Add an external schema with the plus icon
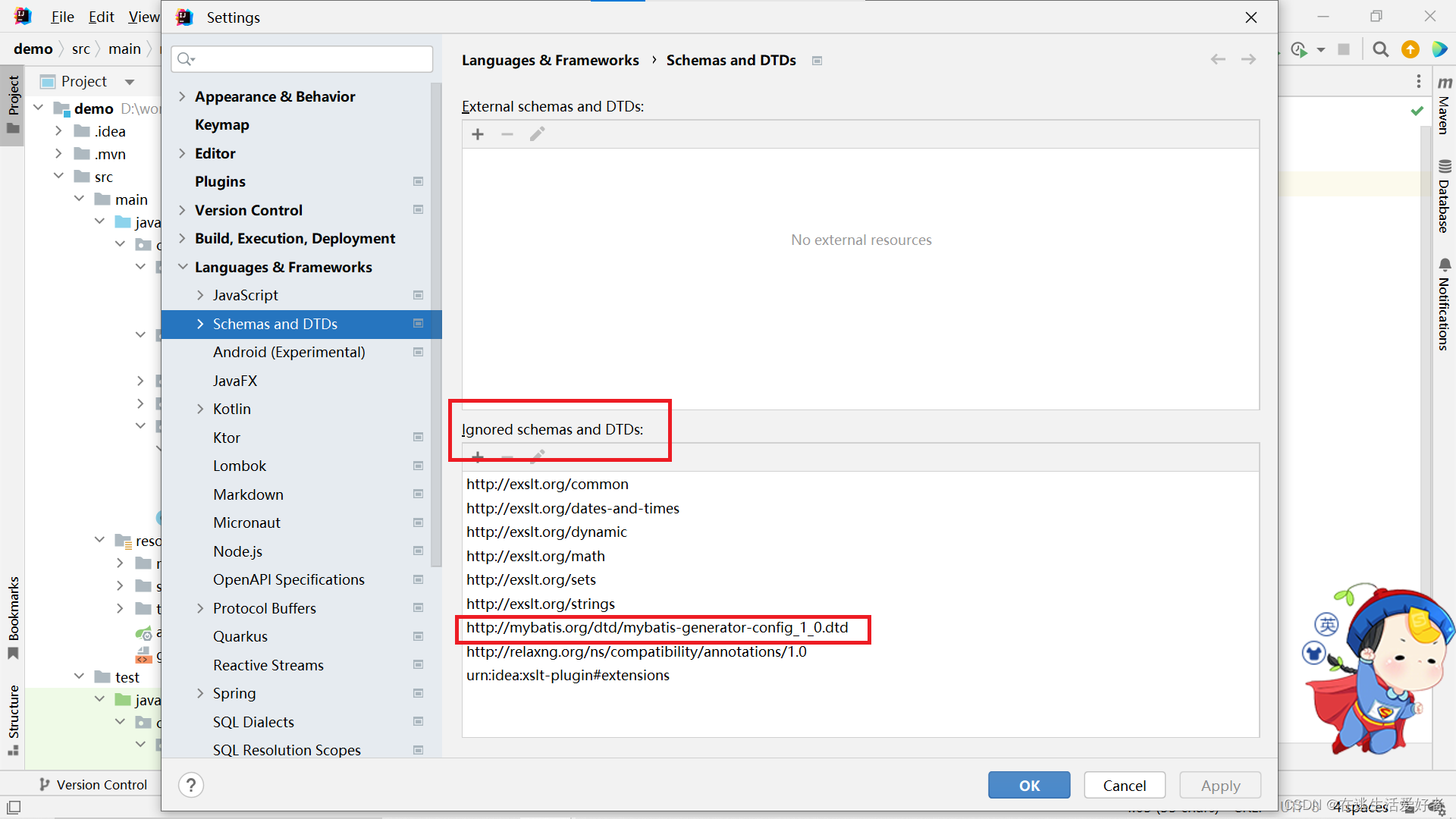1456x819 pixels. [x=478, y=134]
